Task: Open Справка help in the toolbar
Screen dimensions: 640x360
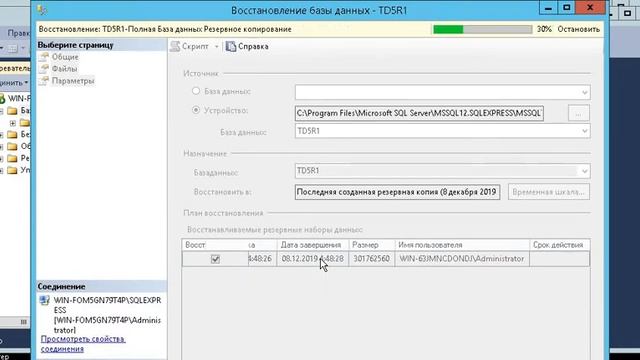Action: click(x=247, y=47)
